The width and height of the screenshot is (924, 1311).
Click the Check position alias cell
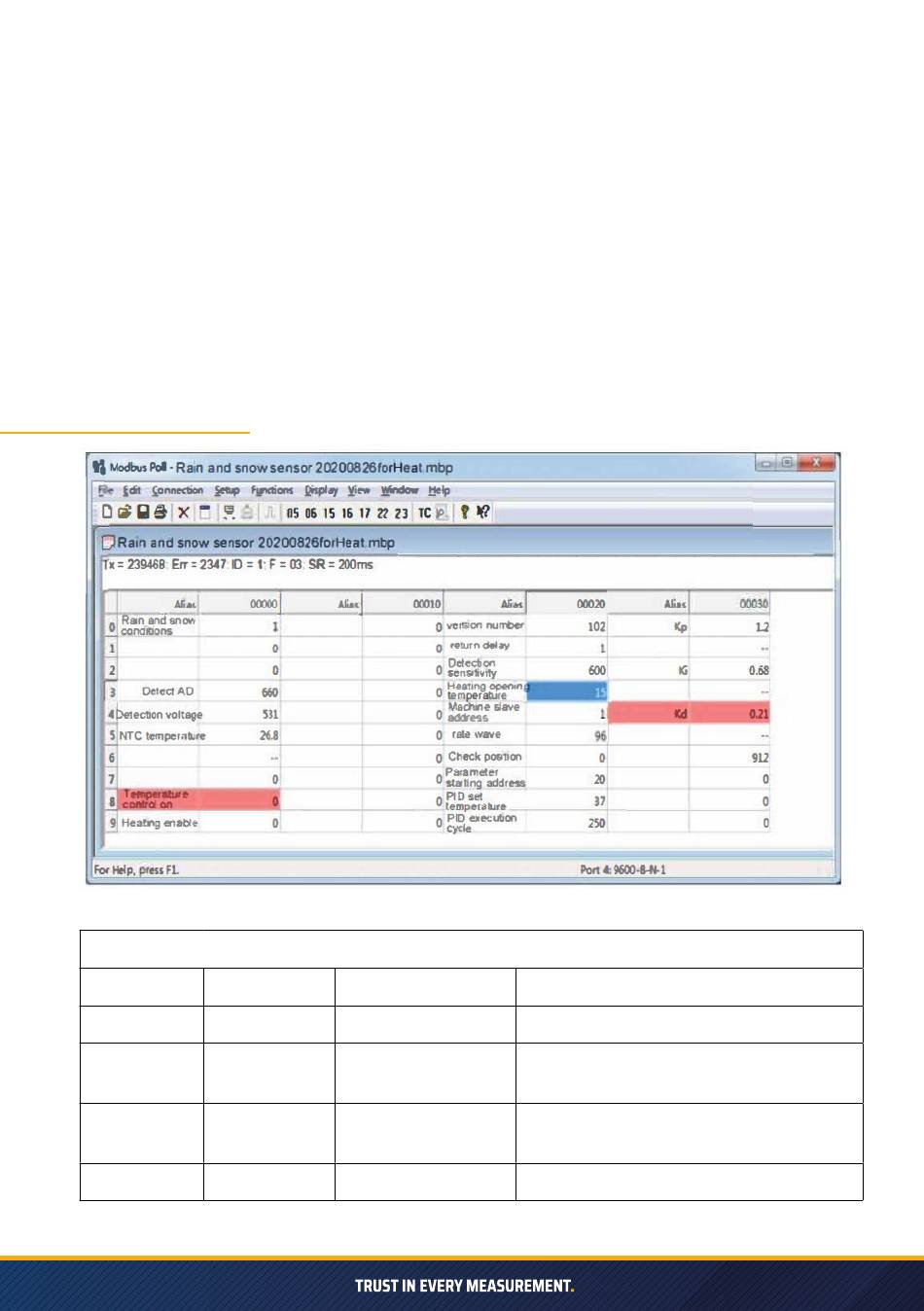(x=485, y=757)
